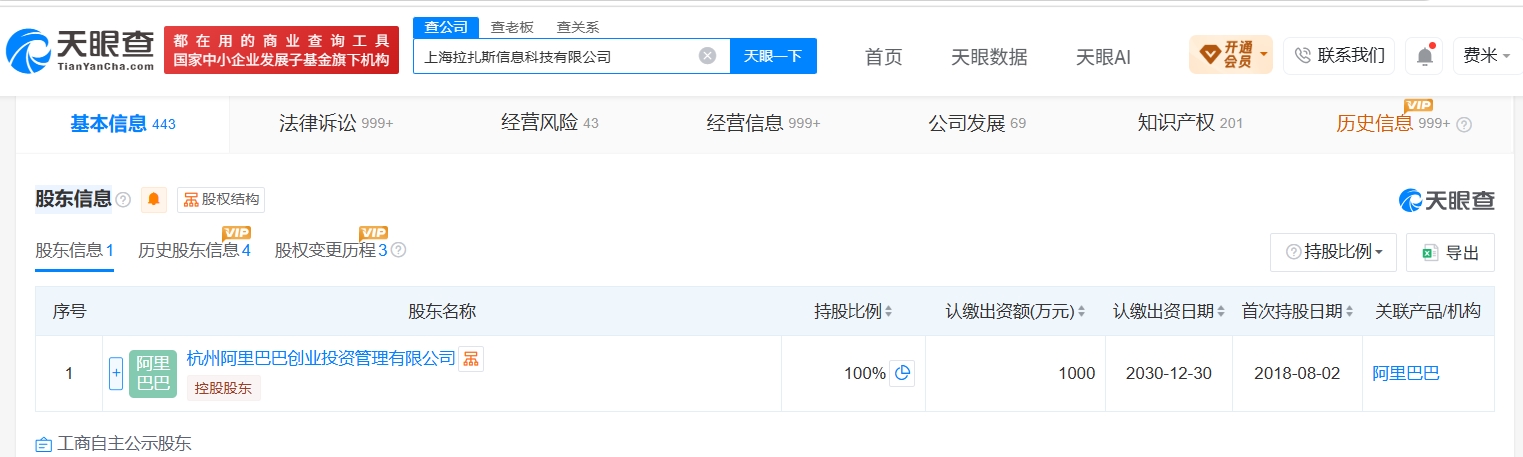This screenshot has height=457, width=1523.
Task: Sort by 首次持股日期 column
Action: (1297, 311)
